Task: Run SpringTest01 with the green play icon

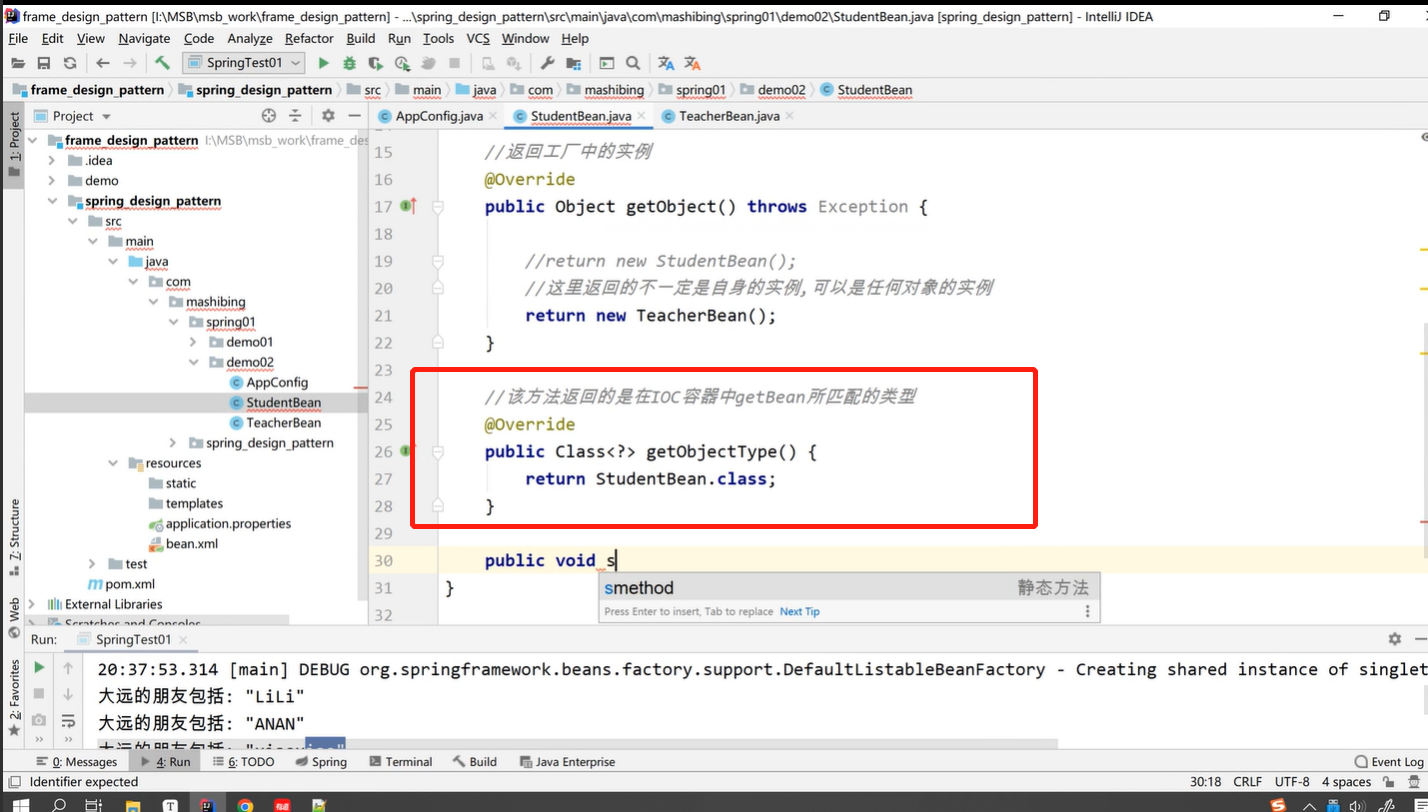Action: point(323,63)
